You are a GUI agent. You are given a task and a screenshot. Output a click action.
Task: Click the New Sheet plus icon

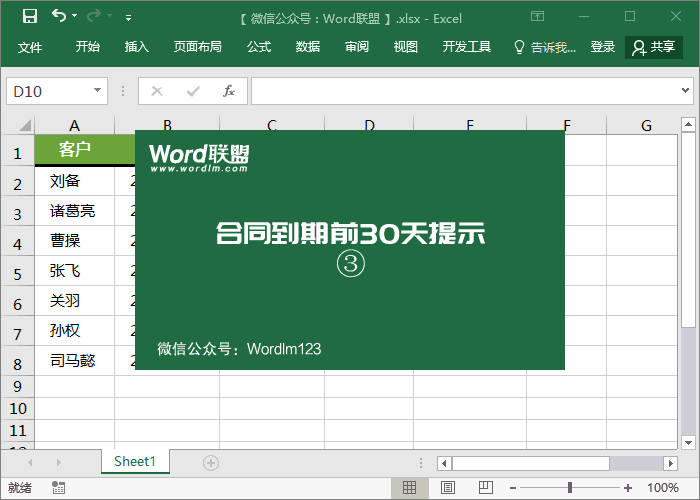[211, 463]
